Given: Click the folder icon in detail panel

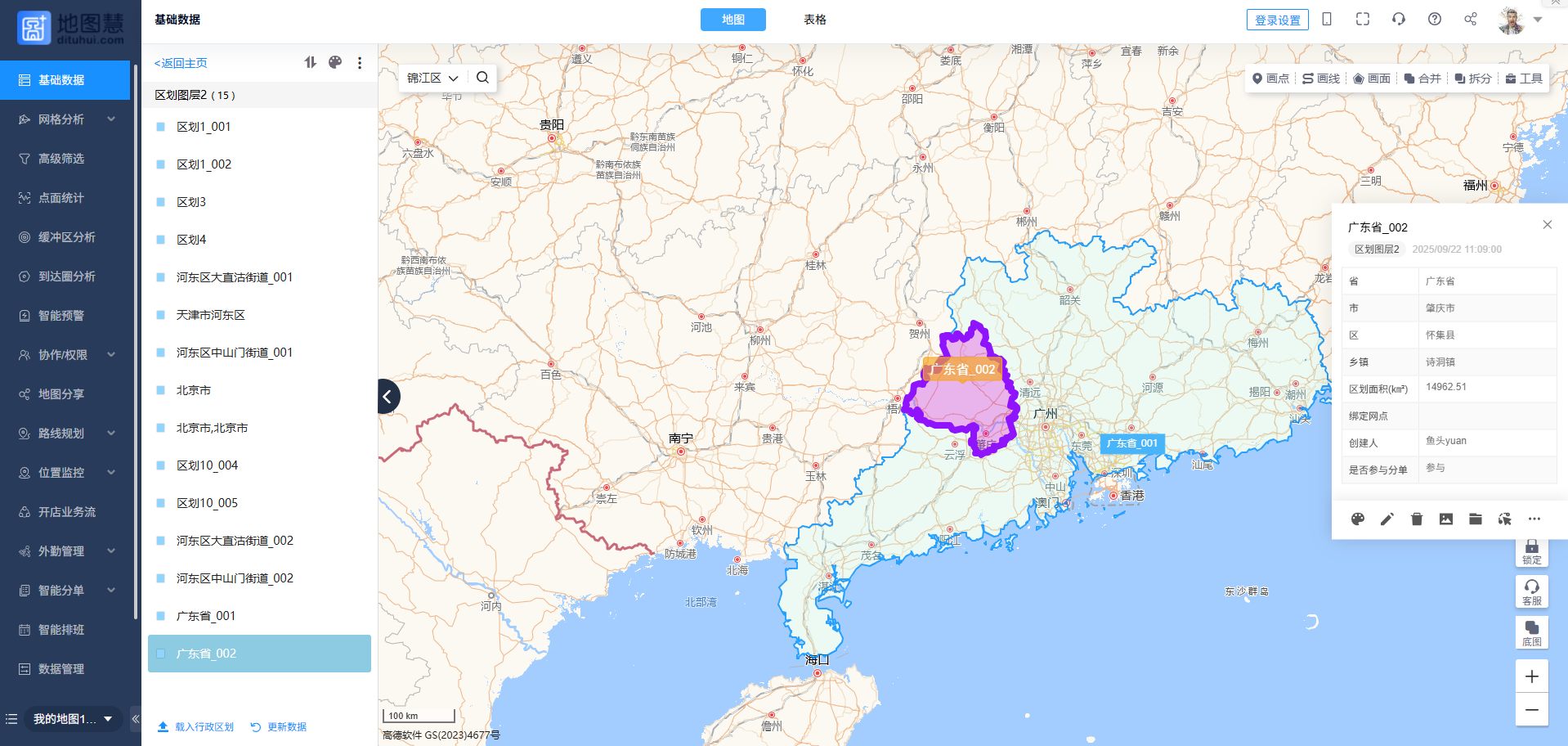Looking at the screenshot, I should (1476, 519).
